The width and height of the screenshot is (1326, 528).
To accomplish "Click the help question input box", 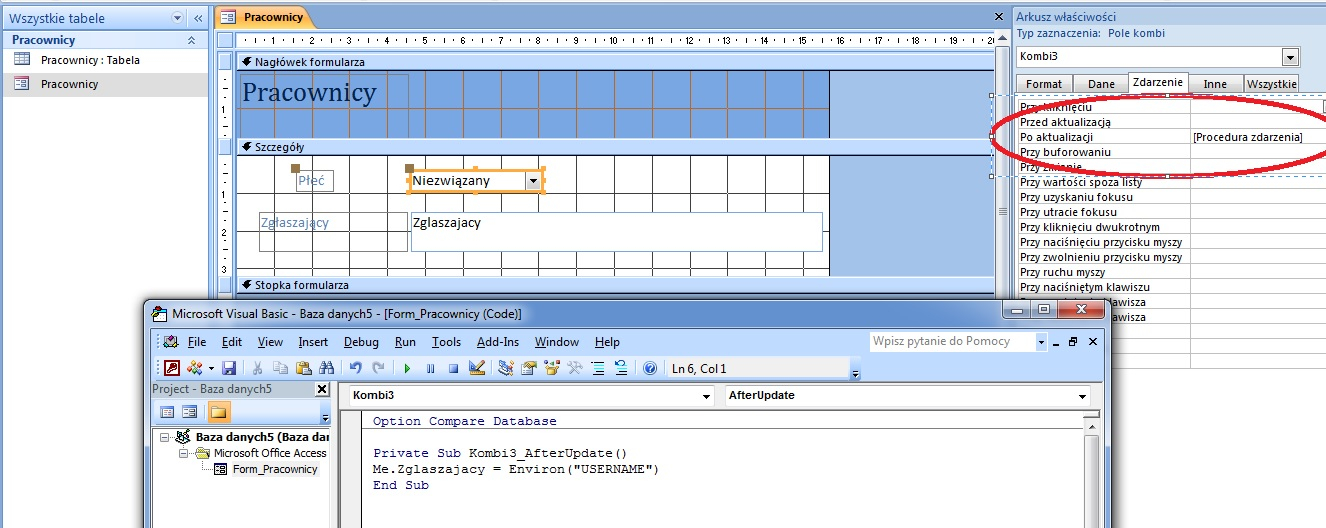I will point(951,342).
